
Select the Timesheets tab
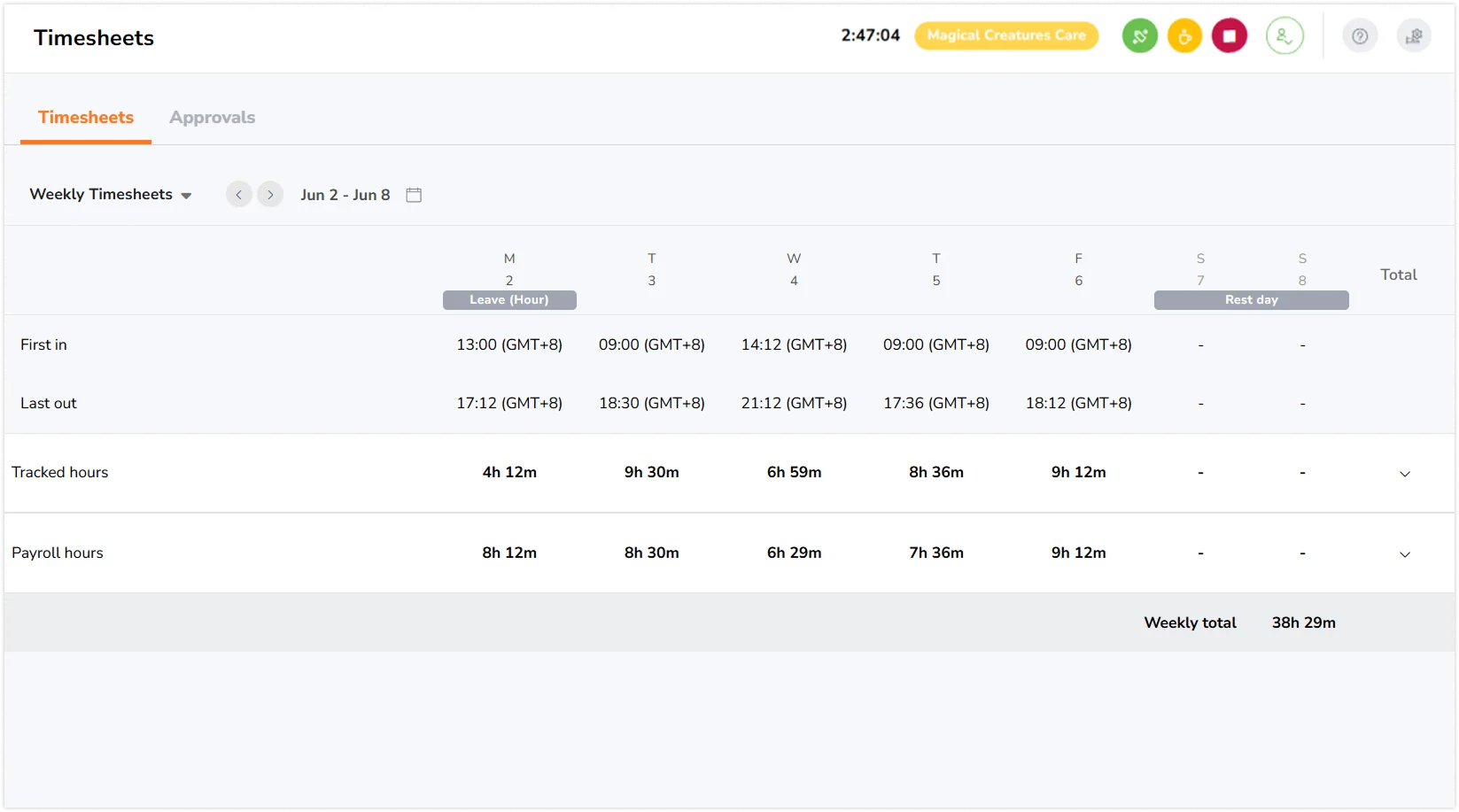86,118
